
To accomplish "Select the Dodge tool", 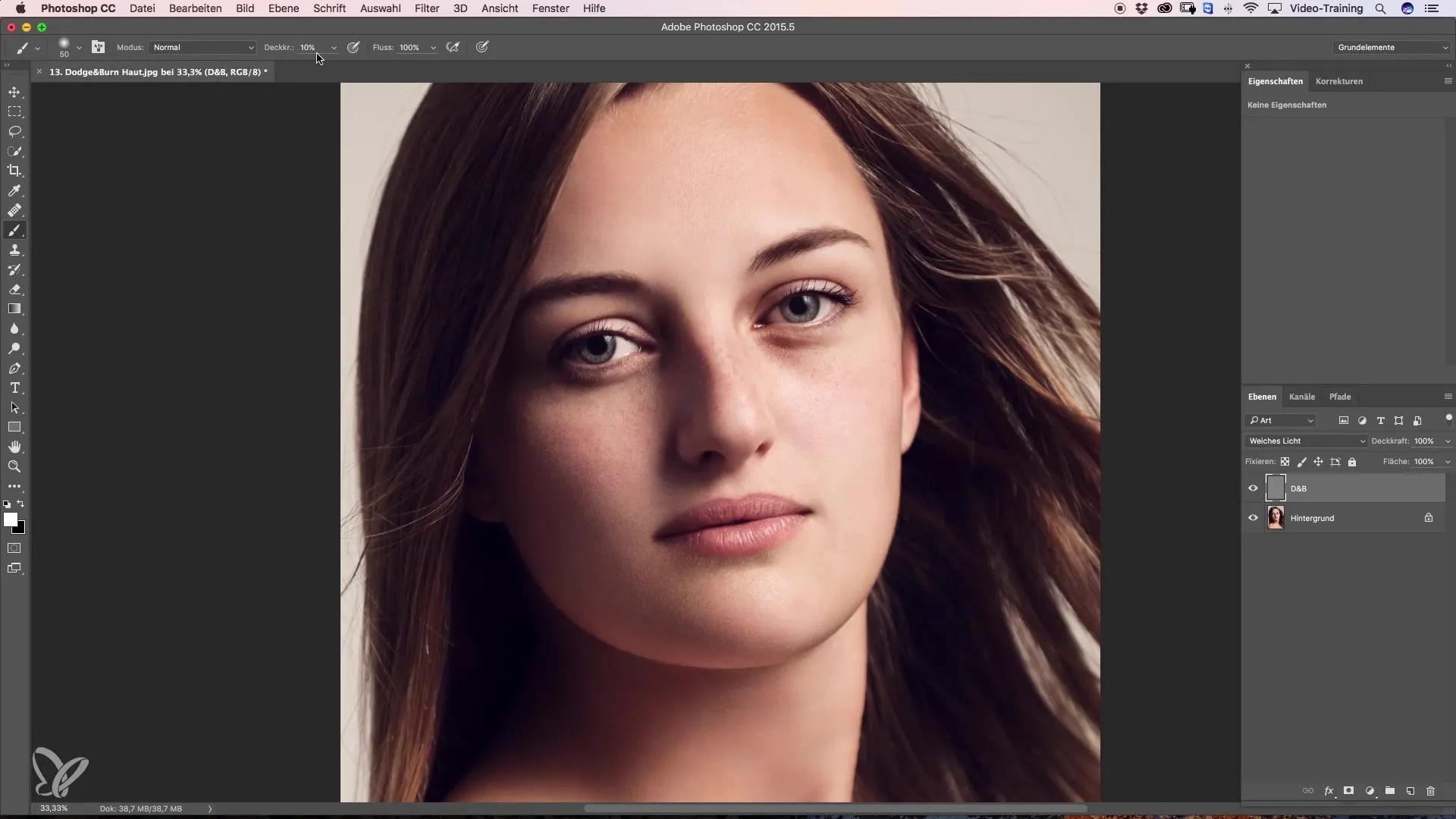I will click(x=14, y=349).
